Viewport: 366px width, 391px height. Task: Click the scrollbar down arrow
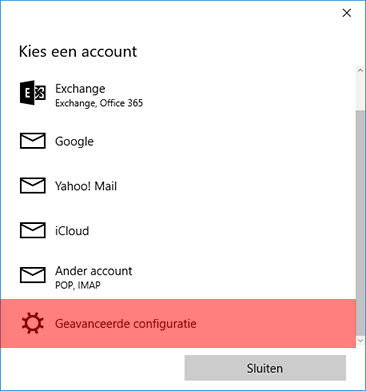(x=360, y=341)
